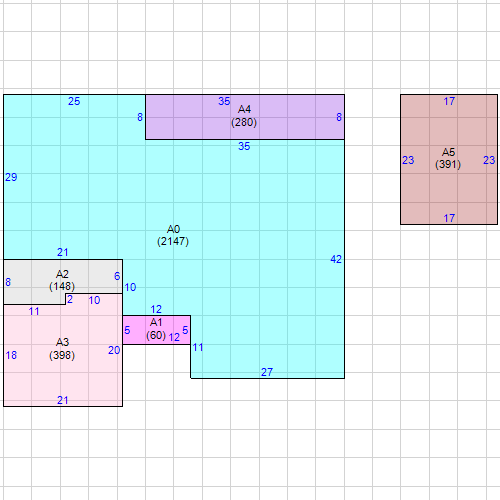Select the A3 (398) area label
The height and width of the screenshot is (500, 500).
(62, 349)
